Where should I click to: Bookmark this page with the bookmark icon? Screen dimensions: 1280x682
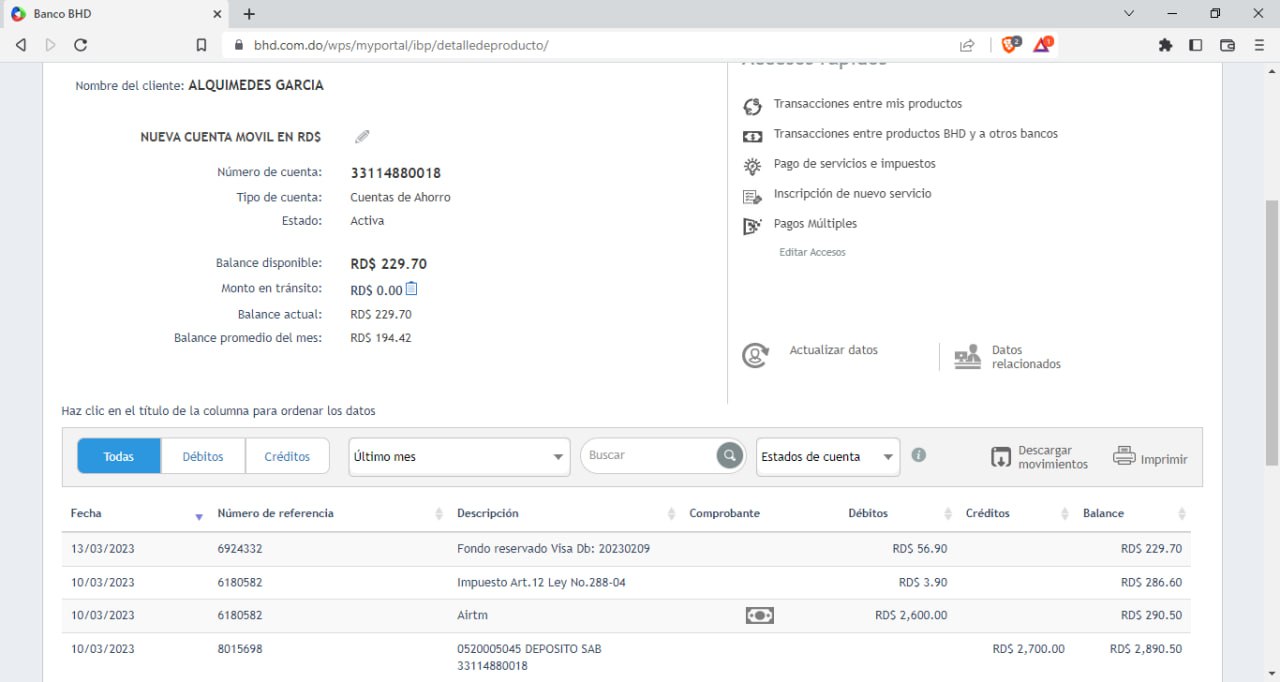[x=201, y=45]
